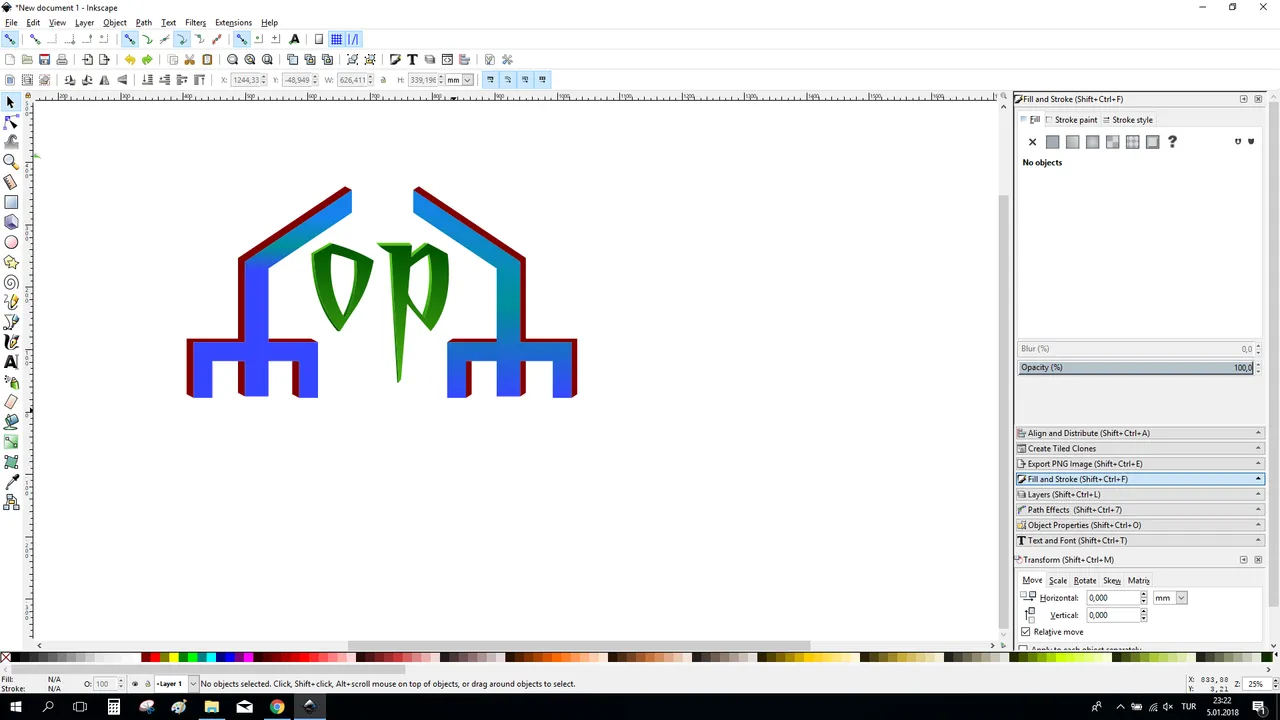Select the Text tool in toolbox
Viewport: 1280px width, 720px height.
tap(11, 362)
